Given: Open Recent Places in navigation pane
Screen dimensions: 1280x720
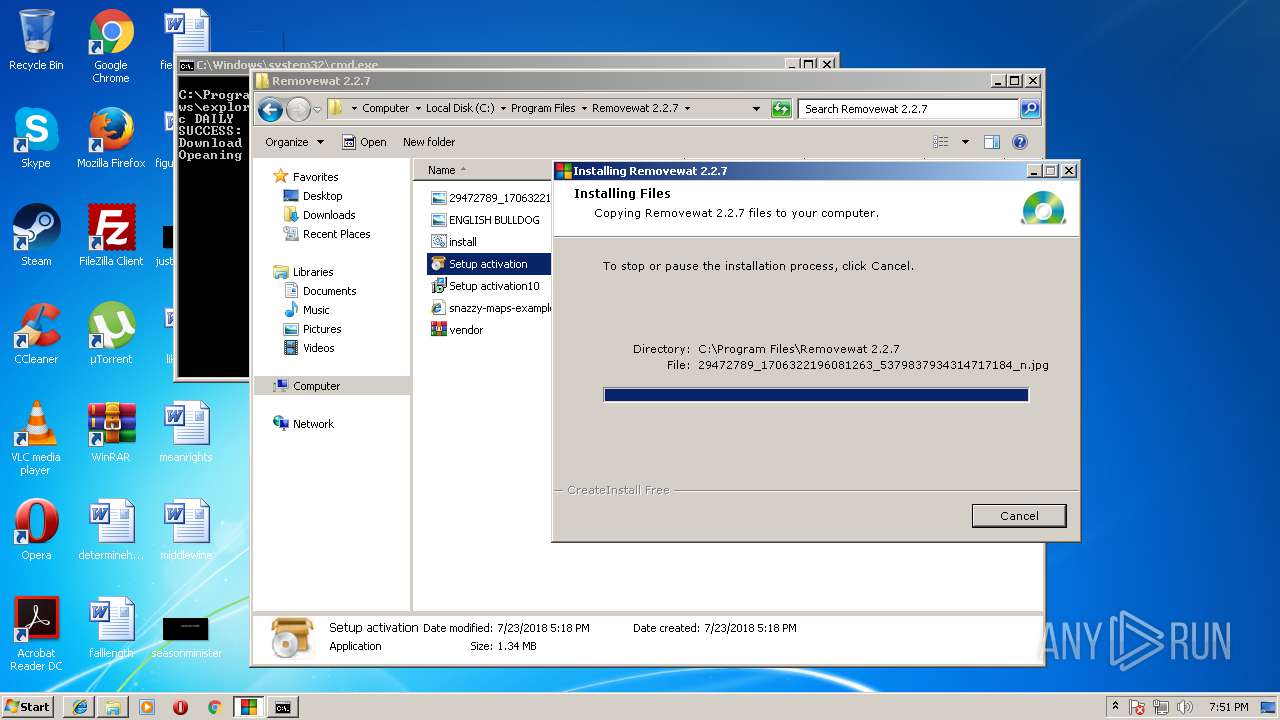Looking at the screenshot, I should tap(336, 234).
